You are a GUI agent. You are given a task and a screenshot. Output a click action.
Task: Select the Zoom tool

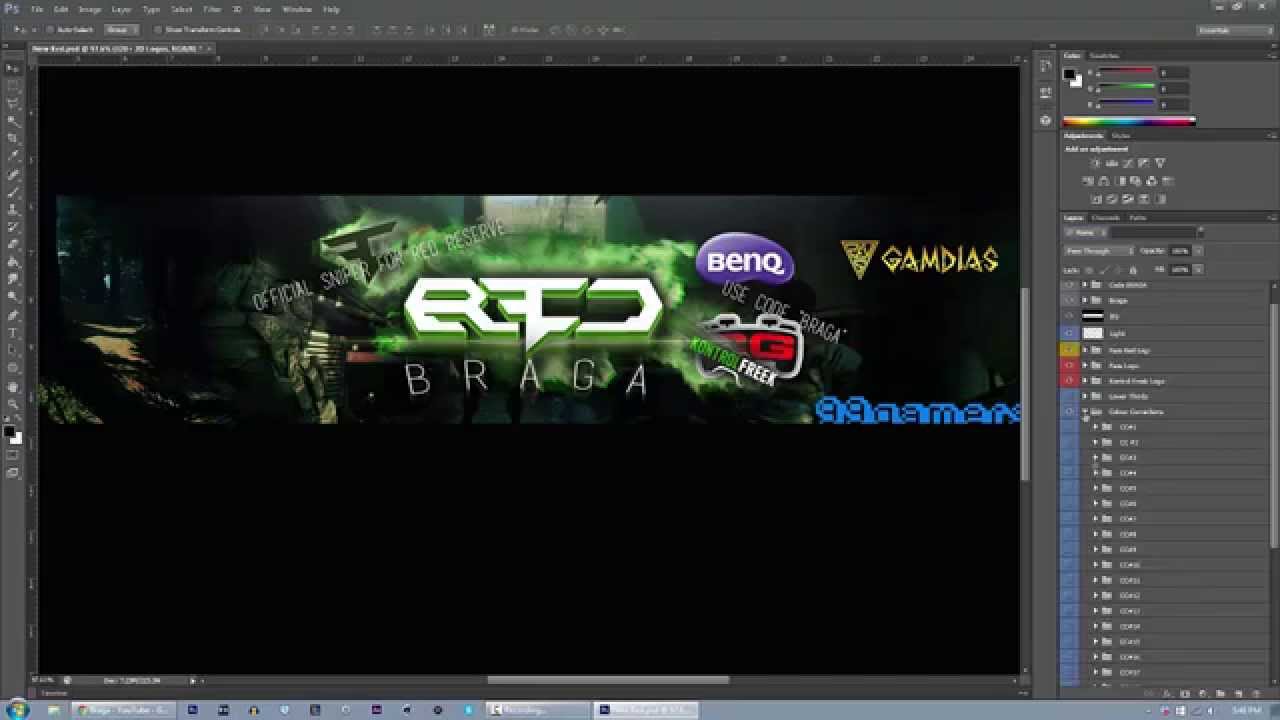point(13,405)
